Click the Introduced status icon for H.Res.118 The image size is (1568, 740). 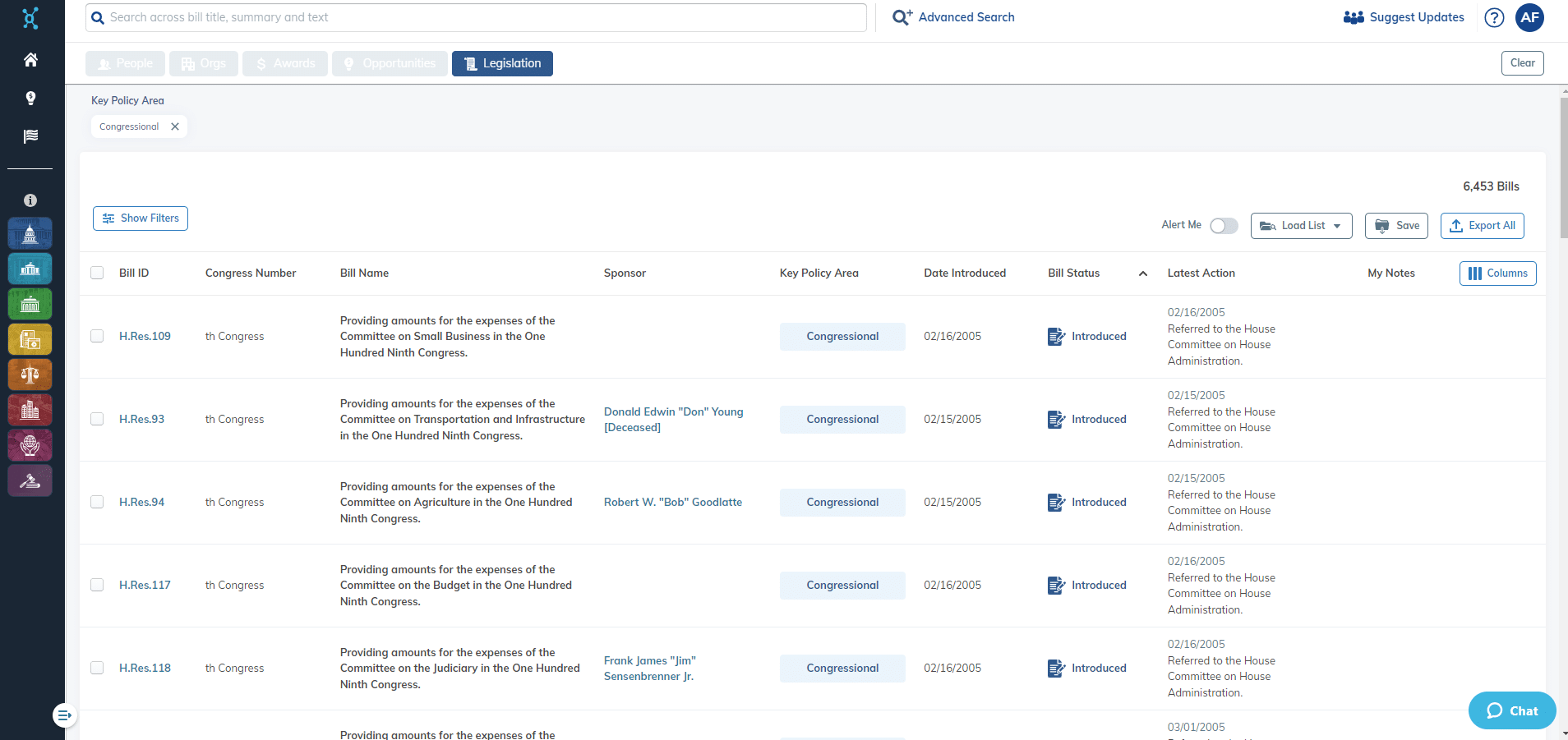coord(1056,669)
